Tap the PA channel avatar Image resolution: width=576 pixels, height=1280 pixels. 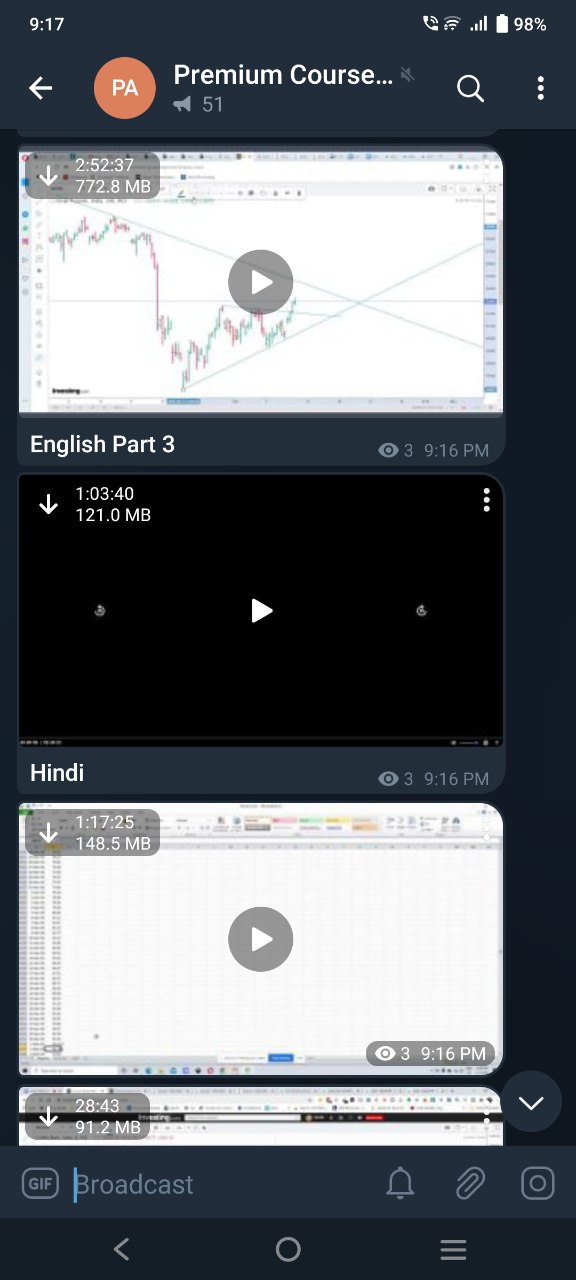(125, 88)
